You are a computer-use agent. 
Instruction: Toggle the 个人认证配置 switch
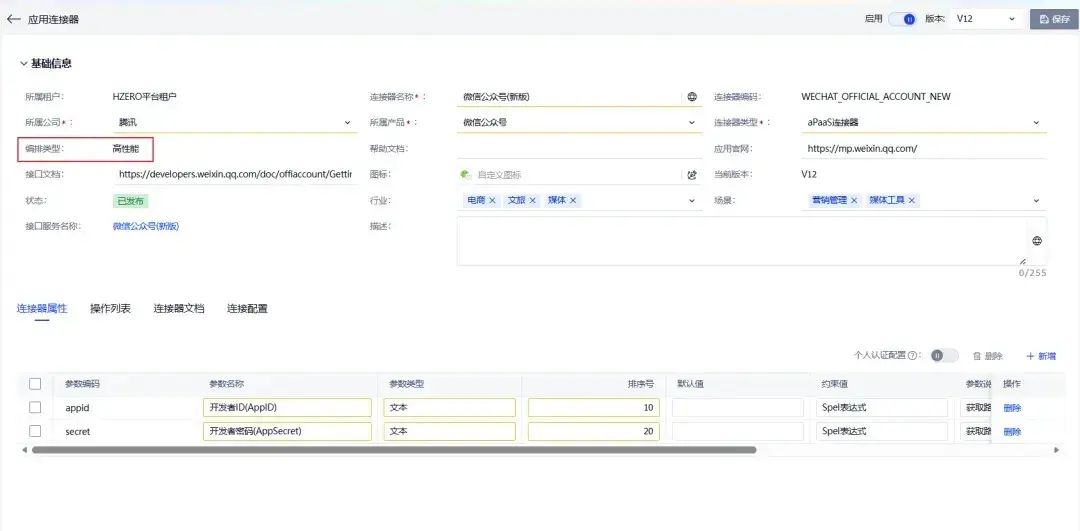coord(944,356)
